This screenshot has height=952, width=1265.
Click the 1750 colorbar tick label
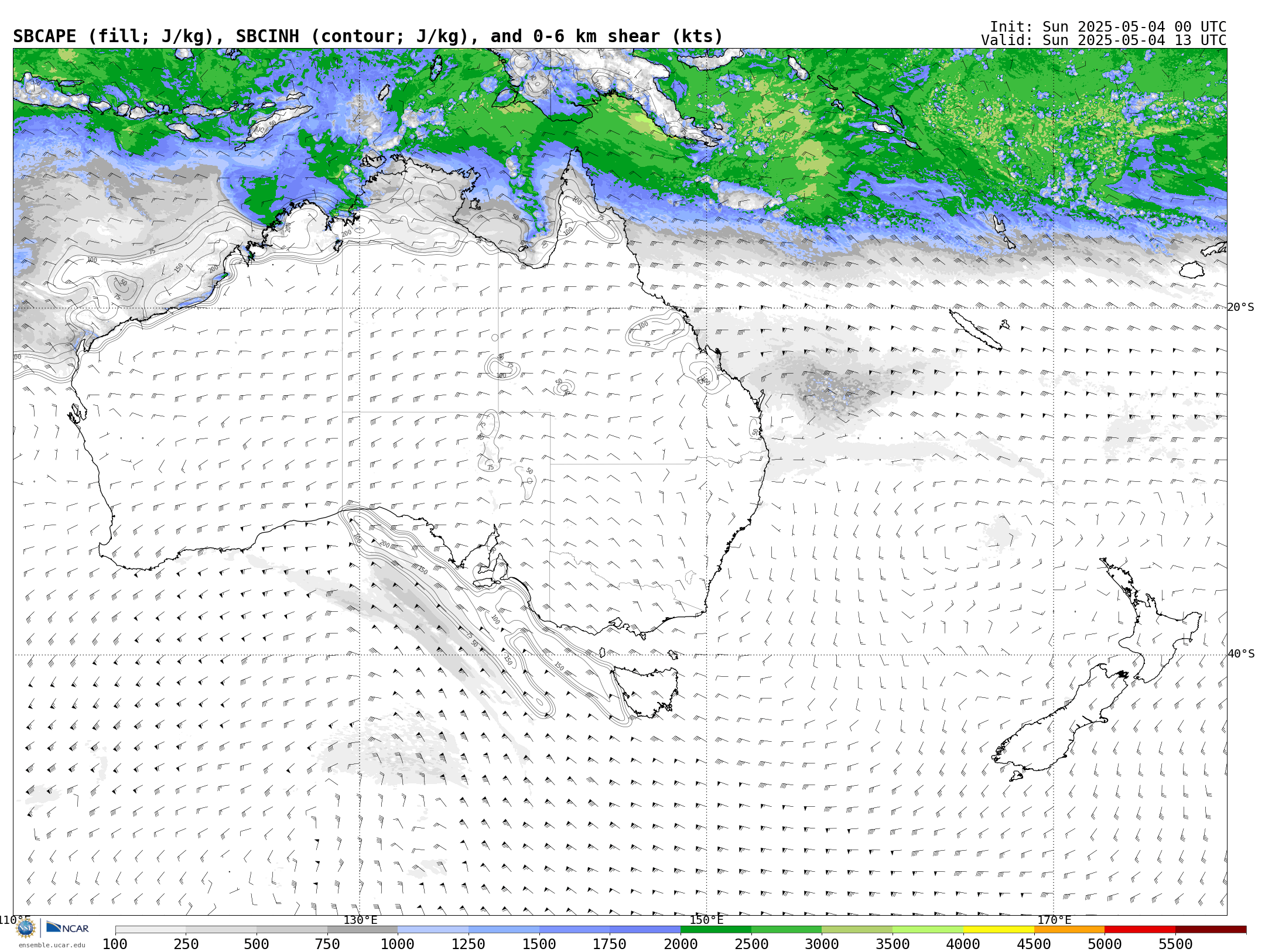tap(610, 944)
